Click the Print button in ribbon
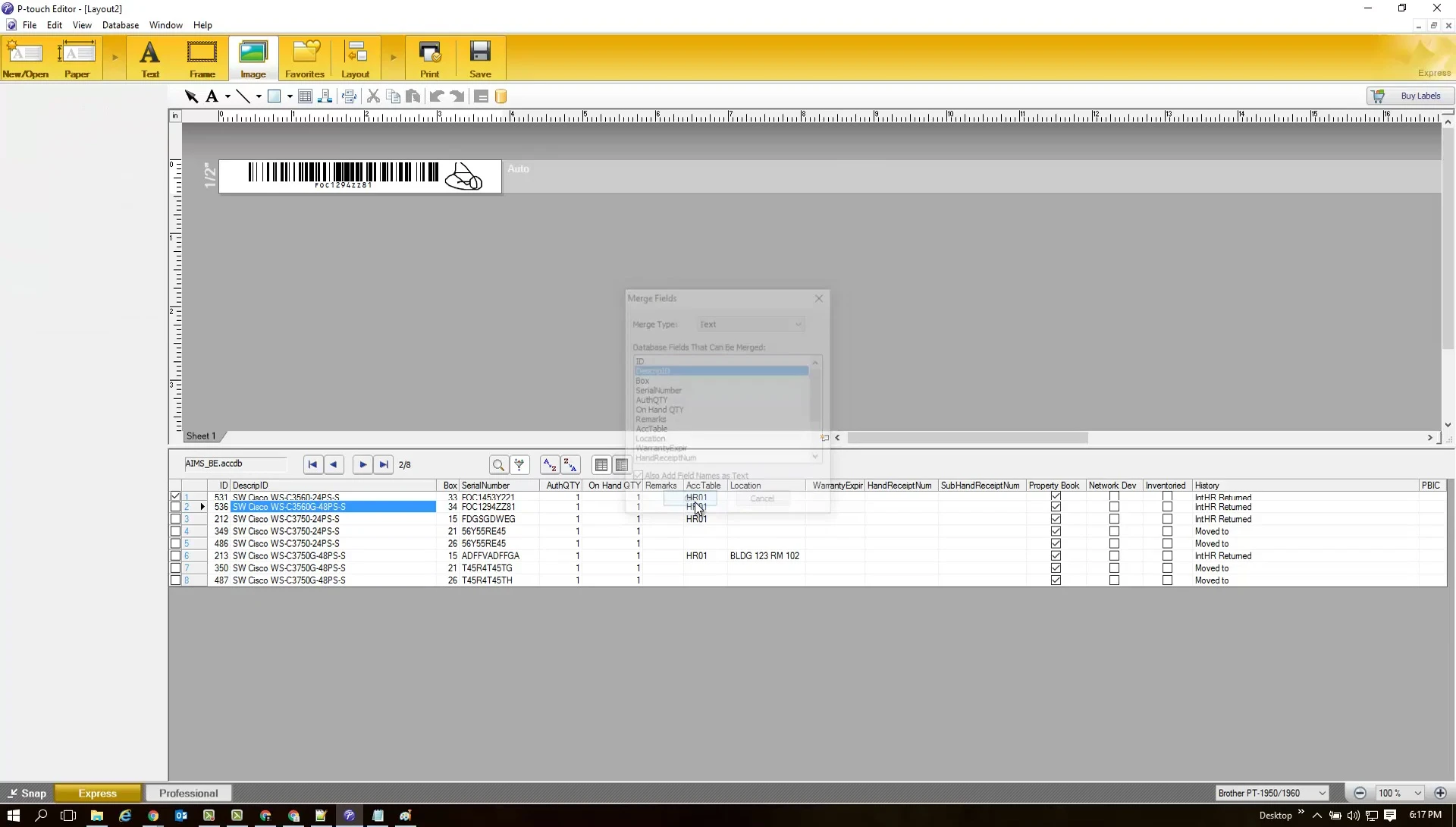This screenshot has height=827, width=1456. tap(430, 58)
